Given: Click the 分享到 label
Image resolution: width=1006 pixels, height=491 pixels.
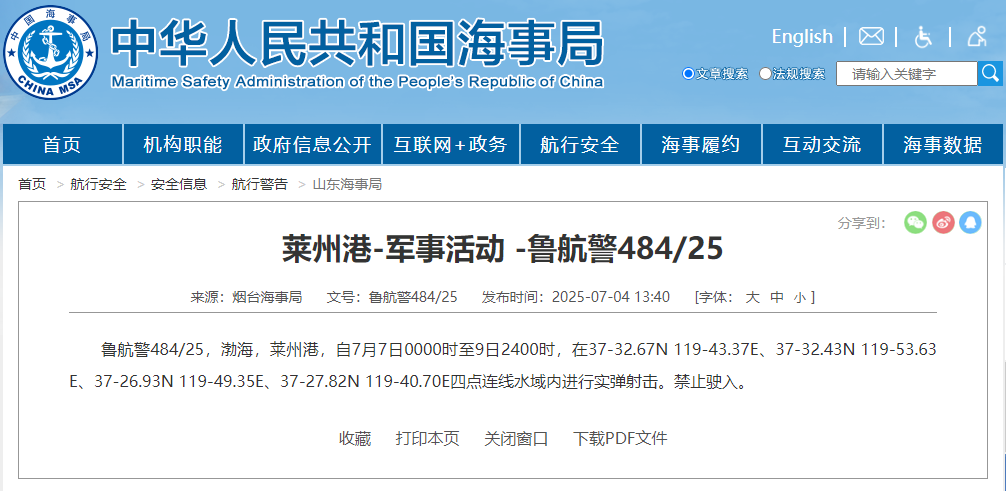Looking at the screenshot, I should (862, 223).
